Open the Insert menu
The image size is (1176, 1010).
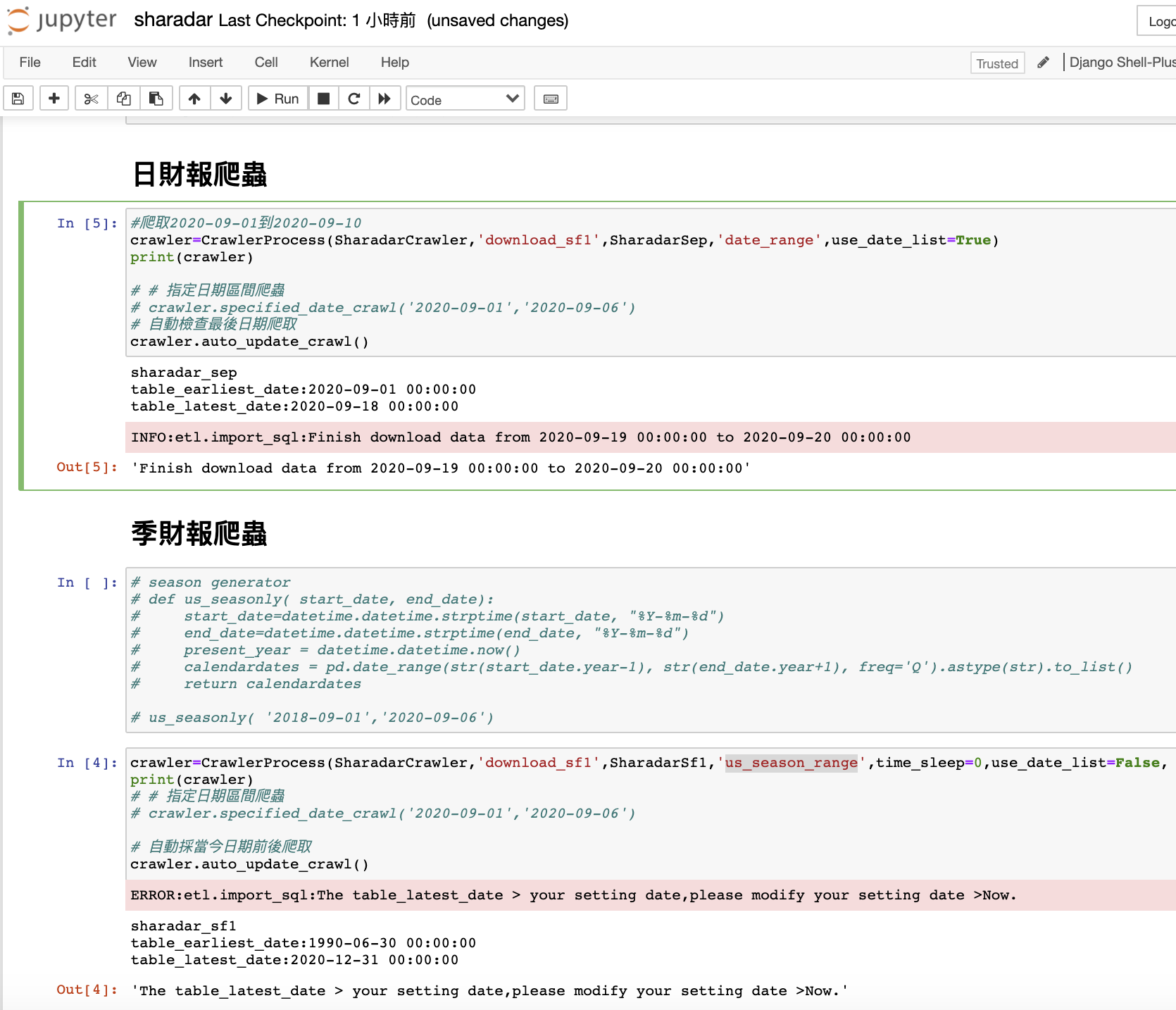205,62
